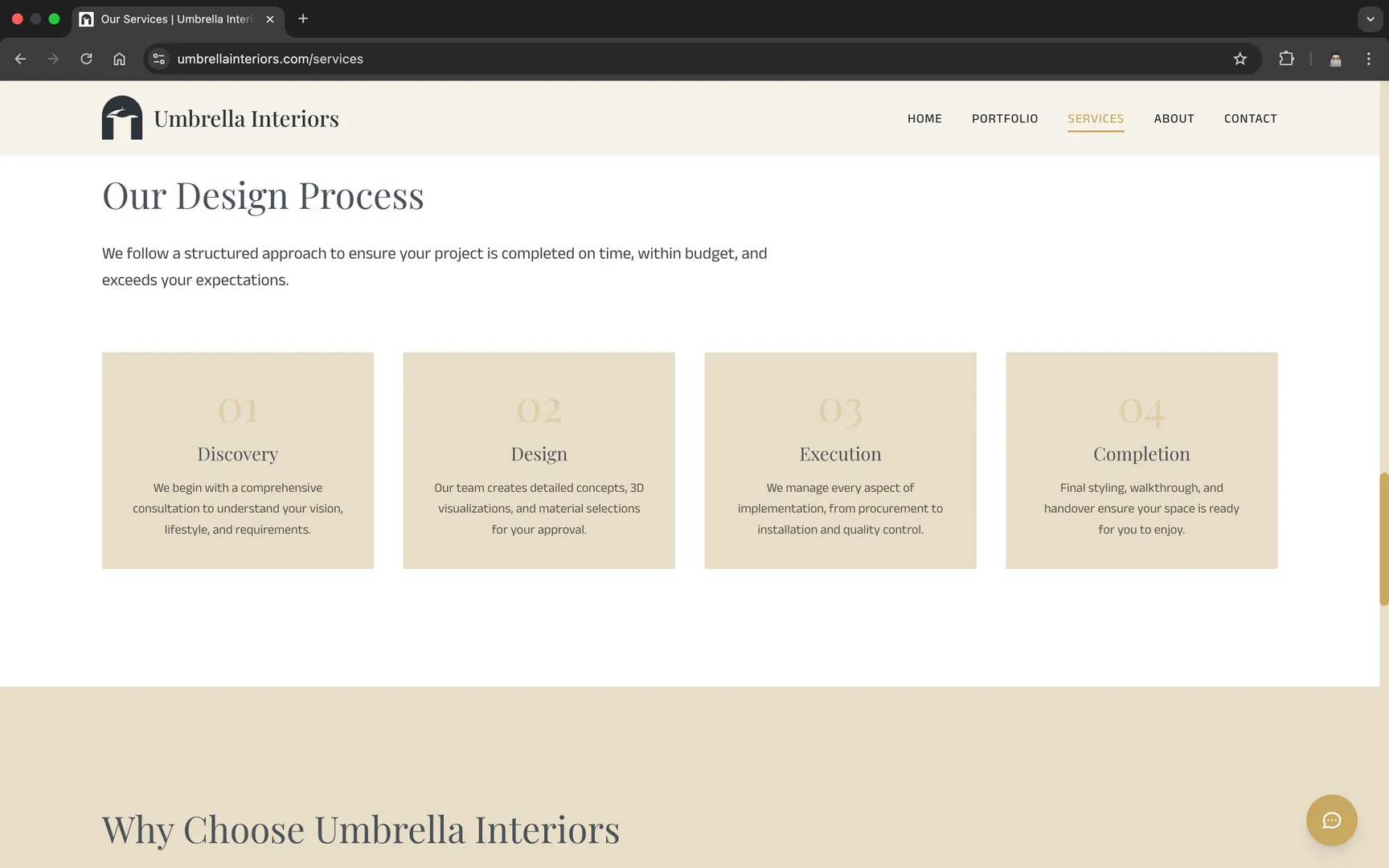Navigate to the PORTFOLIO page
1389x868 pixels.
(x=1005, y=118)
